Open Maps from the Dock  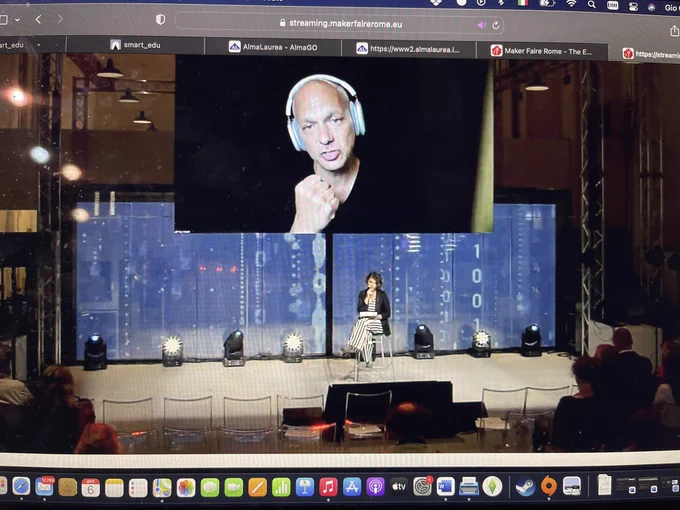point(162,488)
